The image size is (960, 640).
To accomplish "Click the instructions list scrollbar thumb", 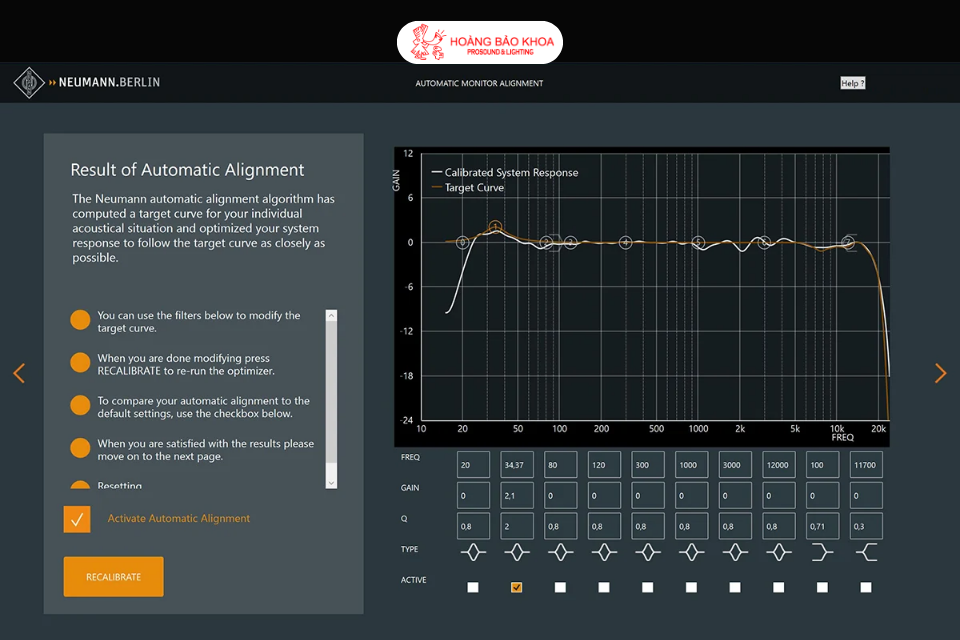I will 331,392.
